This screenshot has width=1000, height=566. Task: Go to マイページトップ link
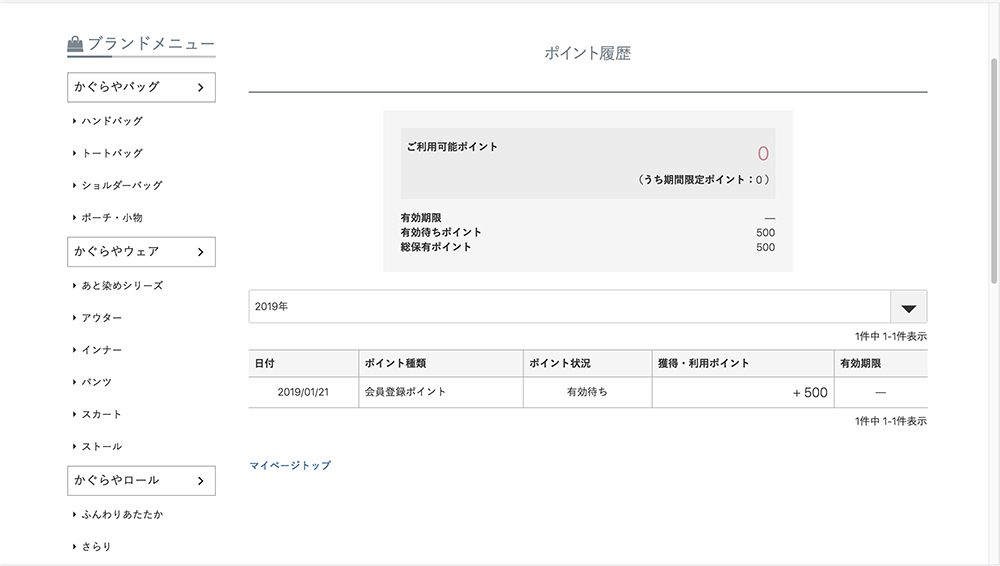click(x=290, y=465)
